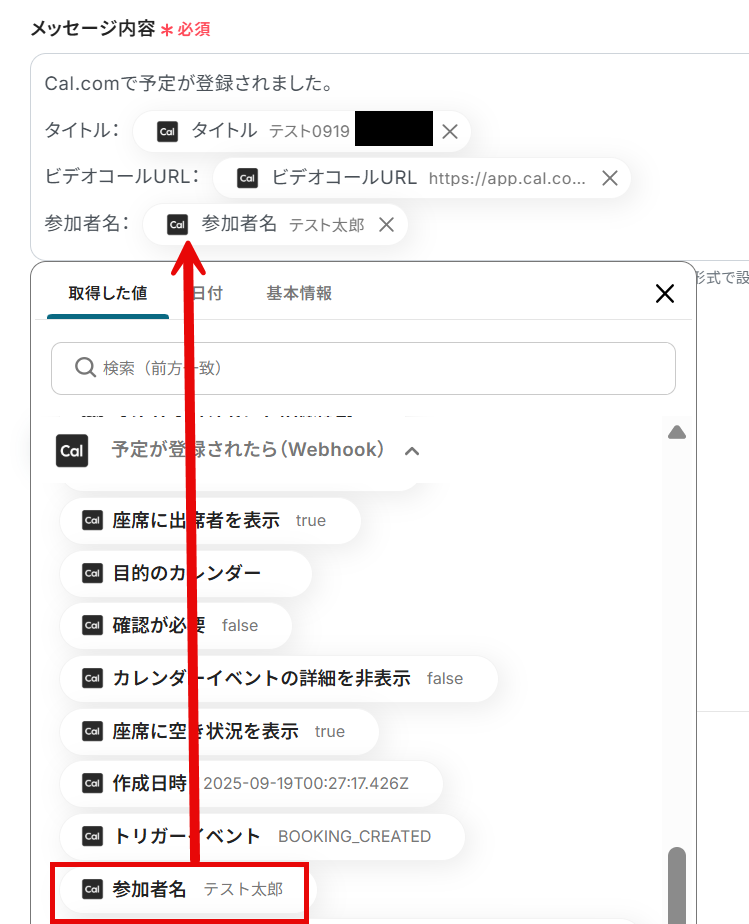Click the Cal.comで予定が登録されました text line

tap(190, 83)
